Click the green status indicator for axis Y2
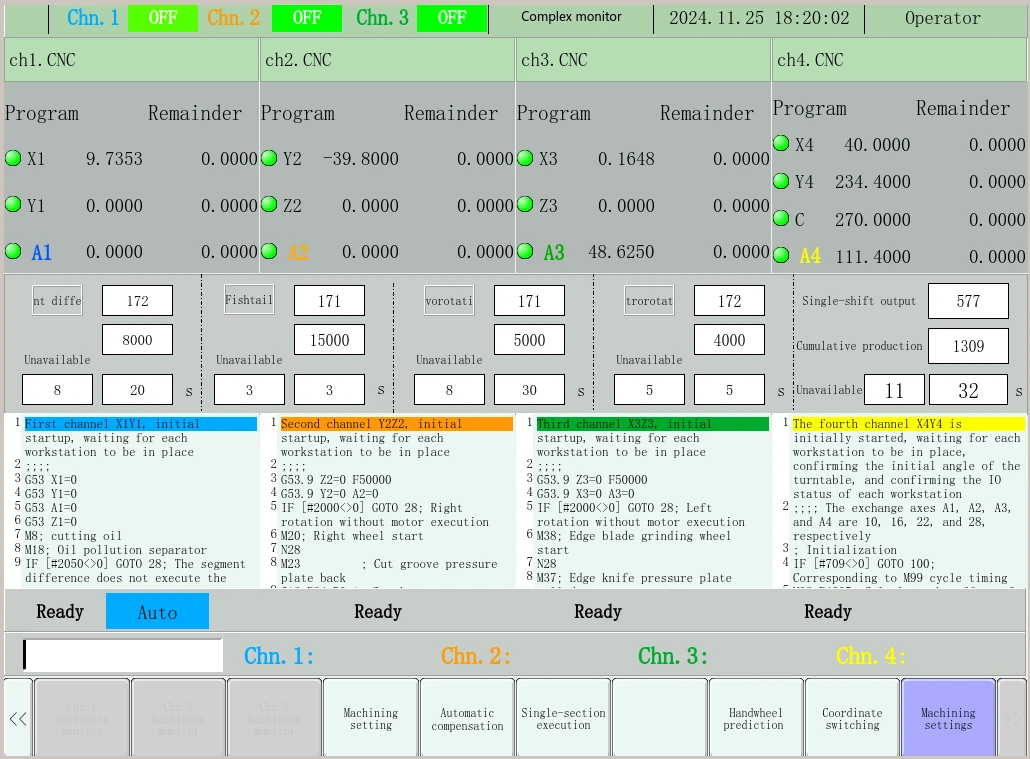Image resolution: width=1030 pixels, height=759 pixels. click(269, 158)
